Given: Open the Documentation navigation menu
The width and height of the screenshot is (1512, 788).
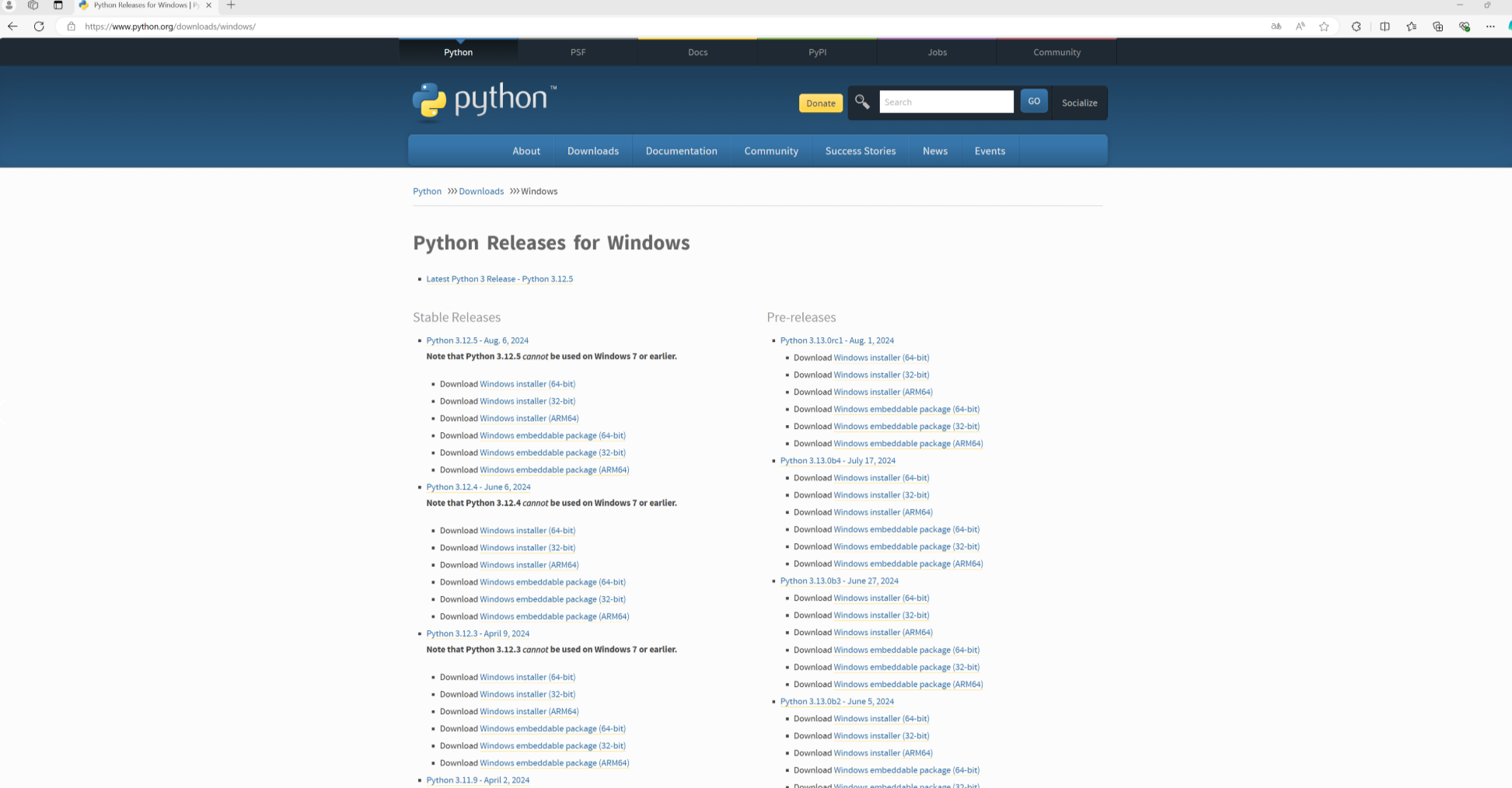Looking at the screenshot, I should coord(681,151).
